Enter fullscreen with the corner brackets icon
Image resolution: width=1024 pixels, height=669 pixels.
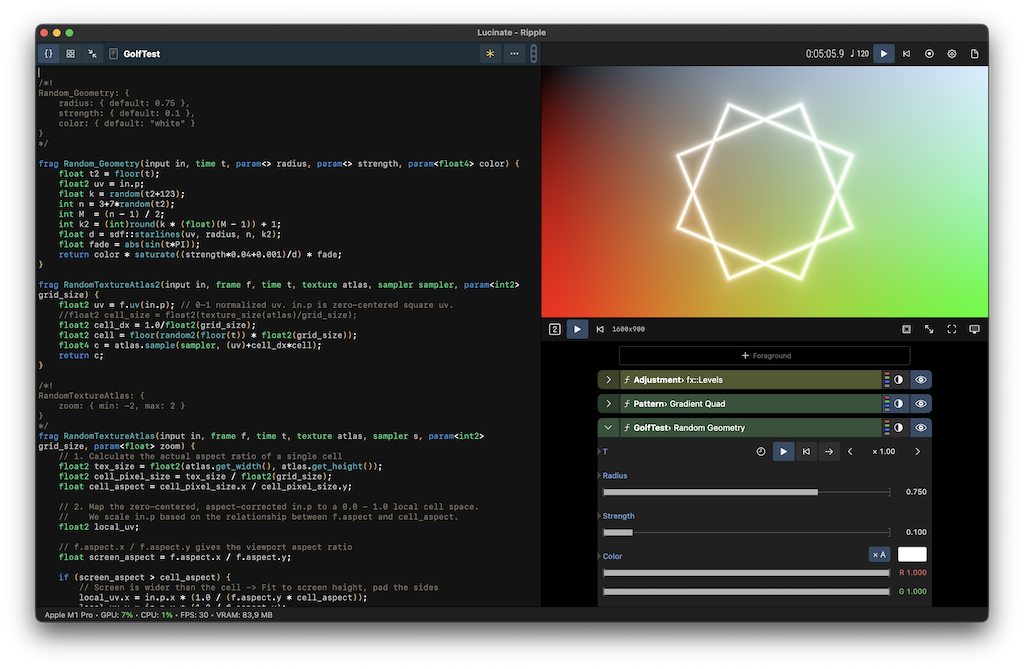pyautogui.click(x=952, y=329)
